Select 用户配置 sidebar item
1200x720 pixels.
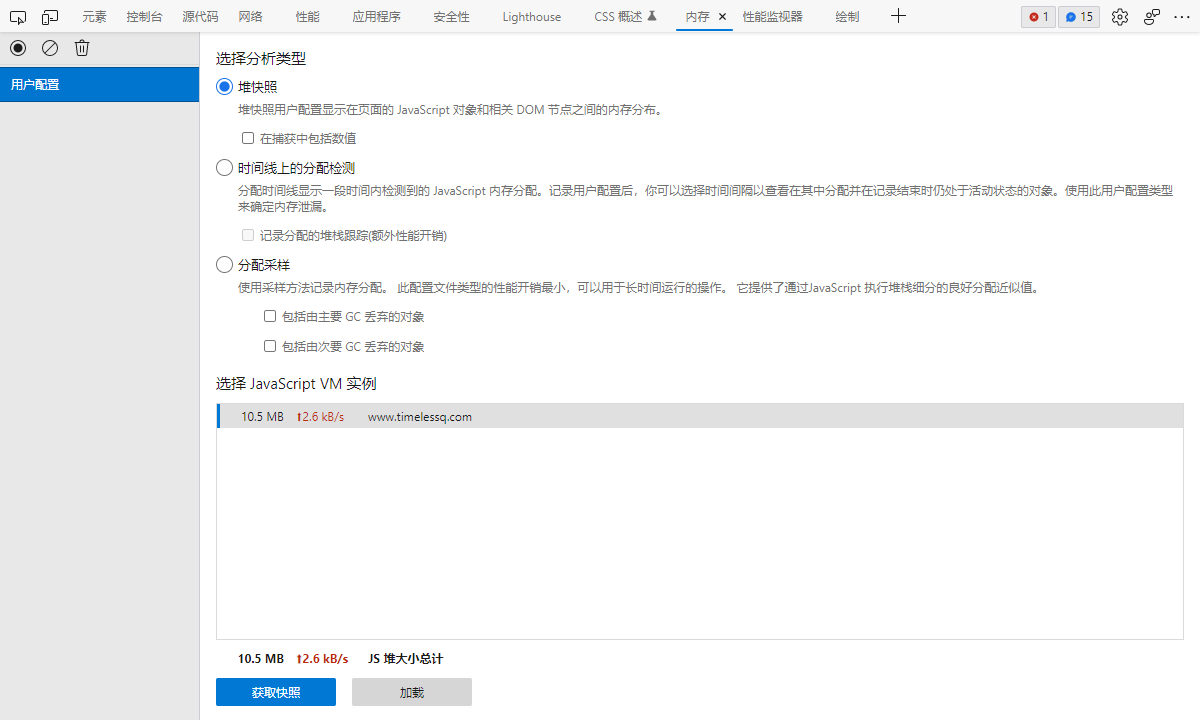(x=100, y=84)
